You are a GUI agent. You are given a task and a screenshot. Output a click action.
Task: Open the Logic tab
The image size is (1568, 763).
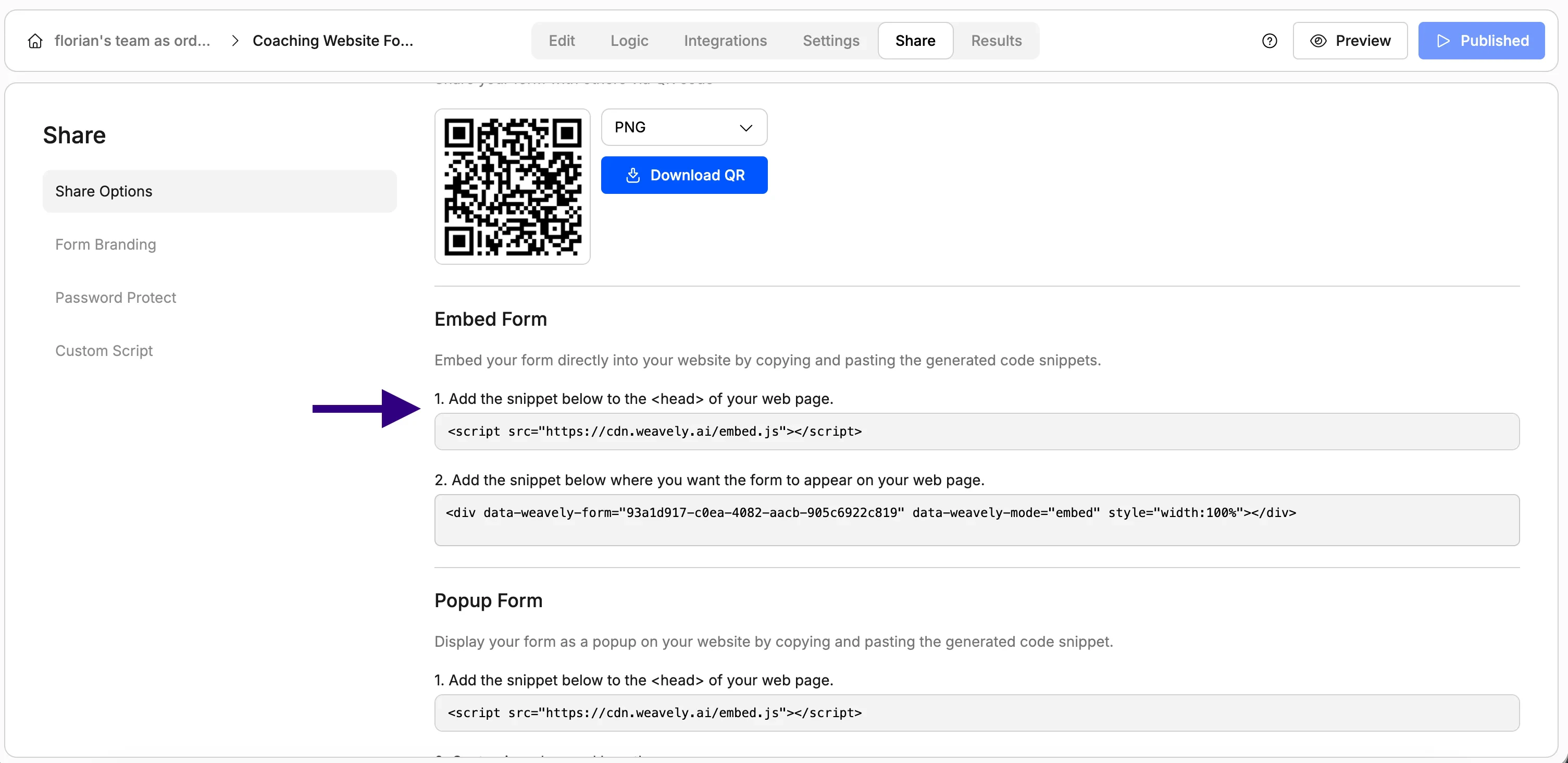click(629, 40)
